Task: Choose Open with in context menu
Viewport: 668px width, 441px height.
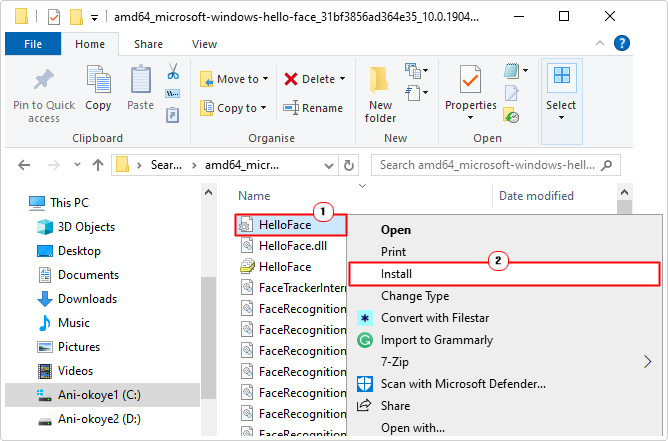Action: click(505, 427)
